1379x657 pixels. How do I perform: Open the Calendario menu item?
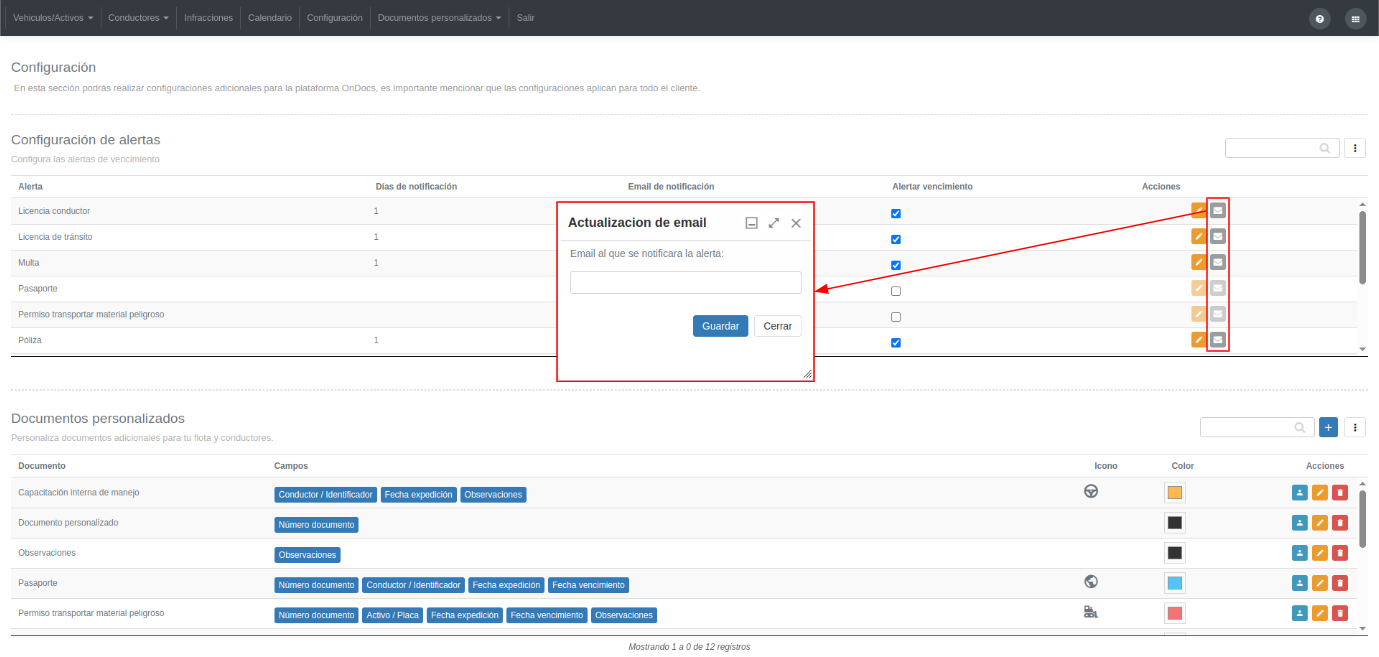(x=270, y=18)
